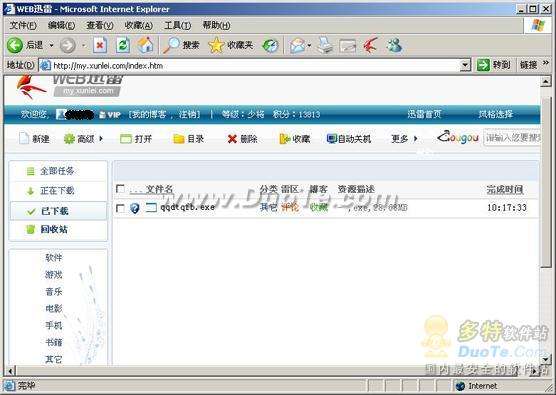556x395 pixels.
Task: Expand the links bar double chevron
Action: click(546, 63)
